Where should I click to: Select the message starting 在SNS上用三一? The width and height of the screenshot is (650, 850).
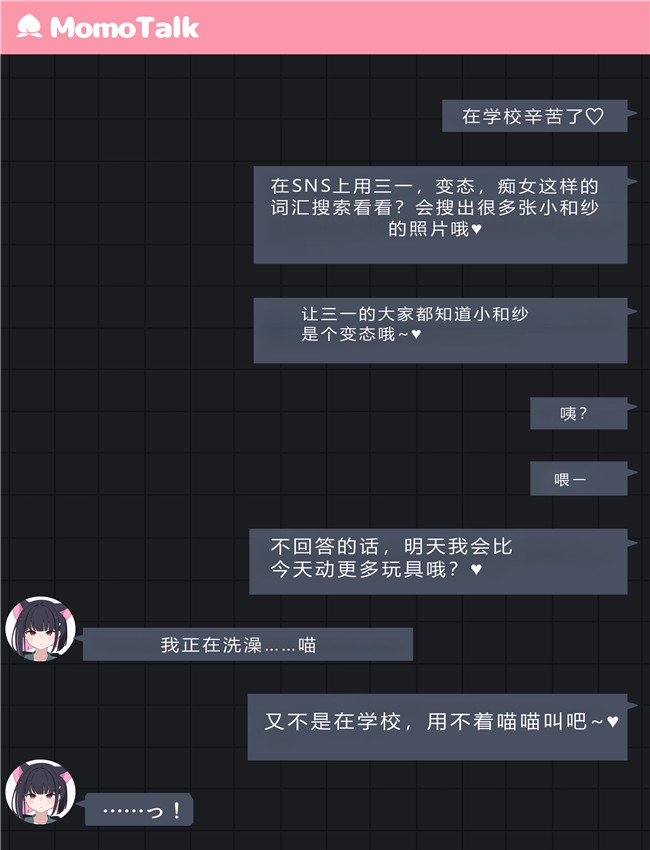pos(440,215)
